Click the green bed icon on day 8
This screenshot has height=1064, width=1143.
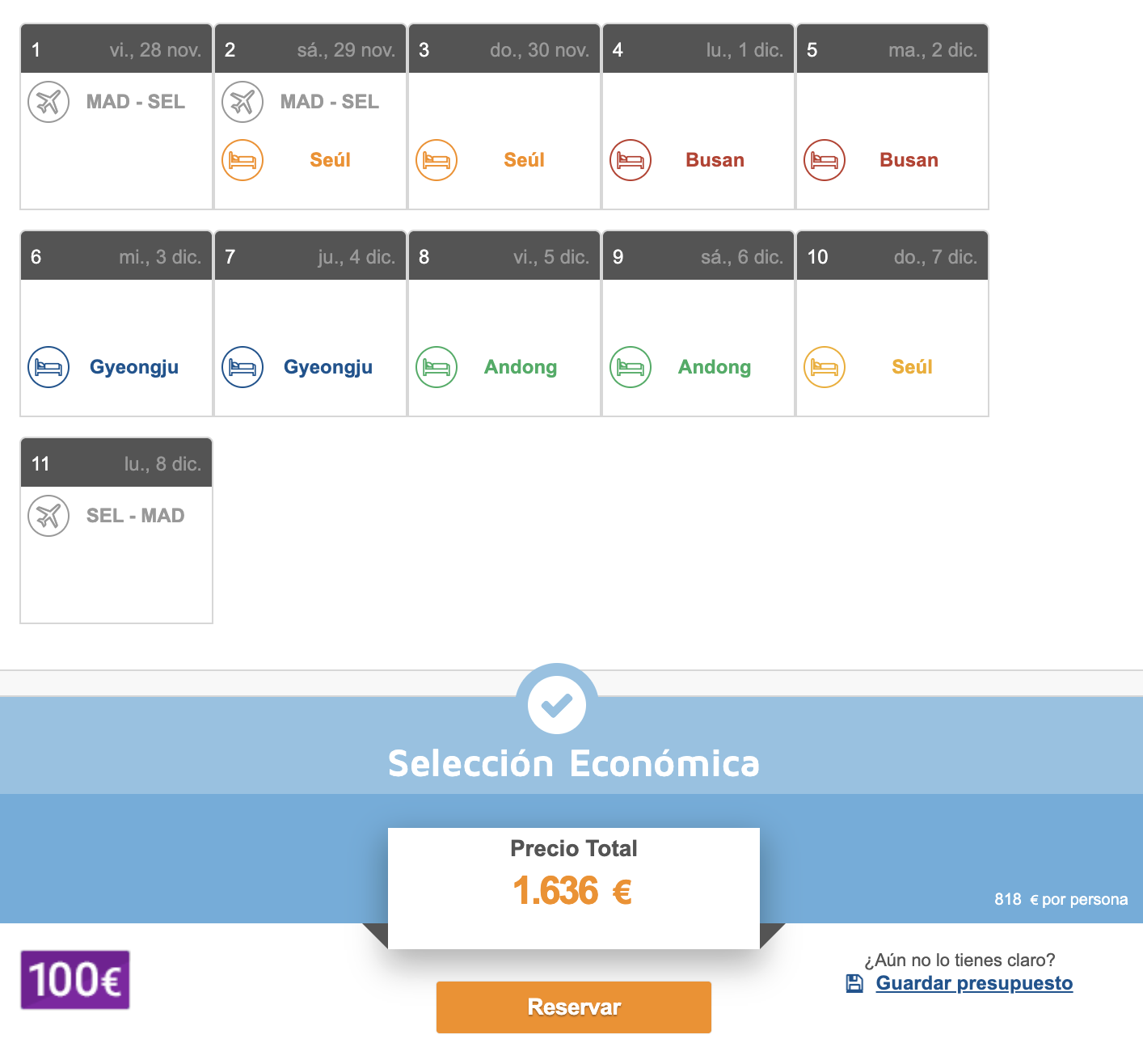437,367
